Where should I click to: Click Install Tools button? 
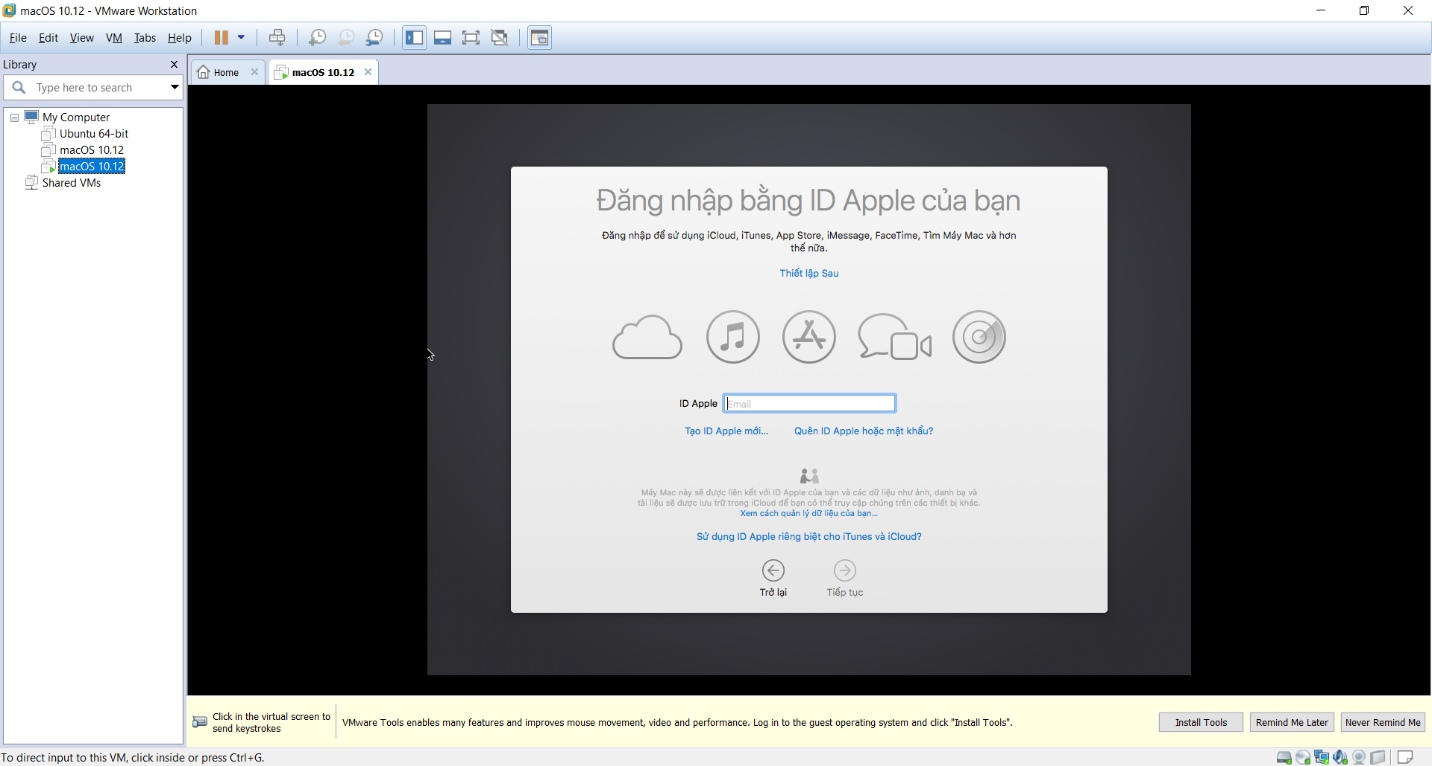[1201, 722]
